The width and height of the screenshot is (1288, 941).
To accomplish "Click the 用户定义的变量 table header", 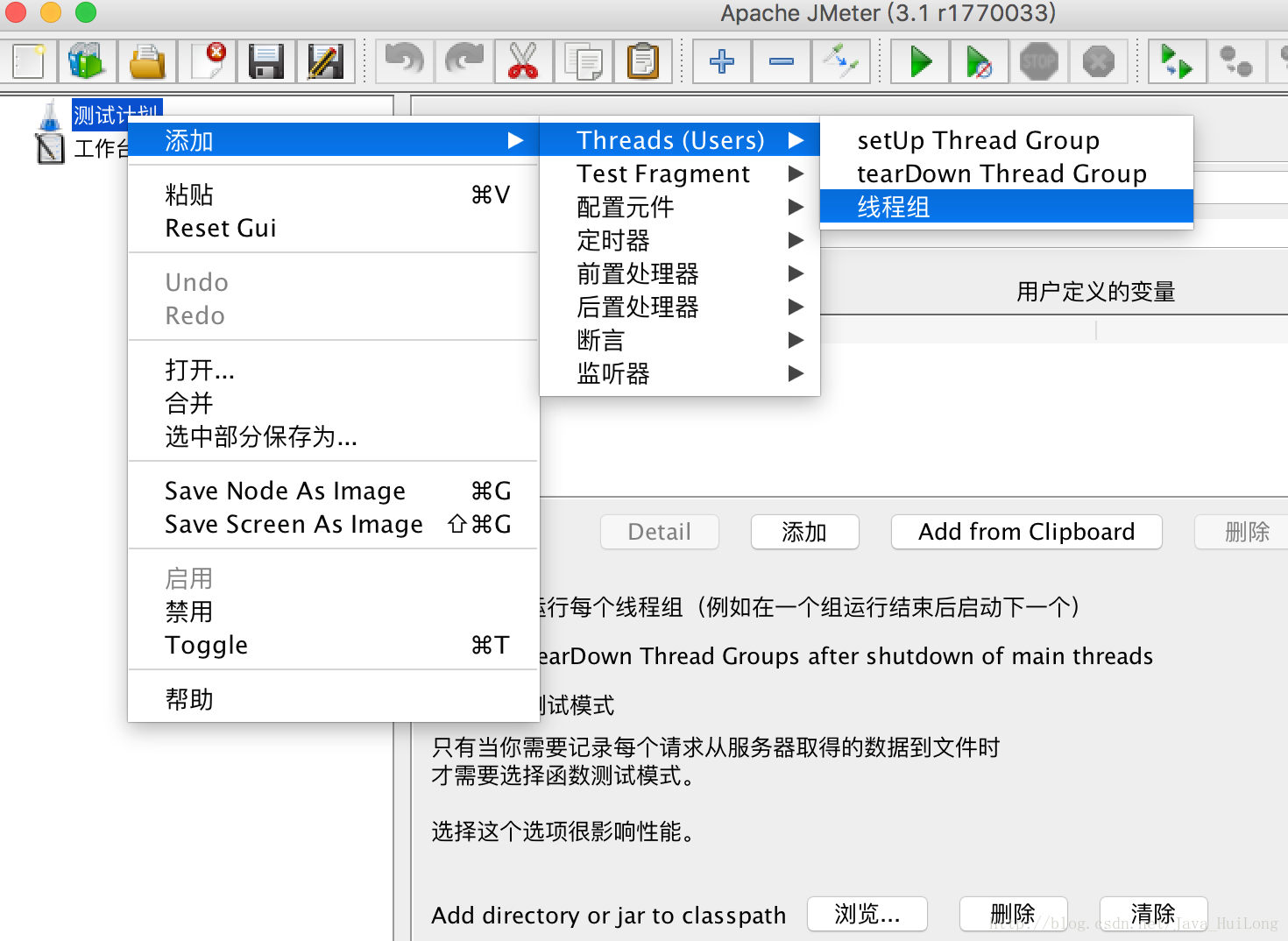I will click(1095, 292).
